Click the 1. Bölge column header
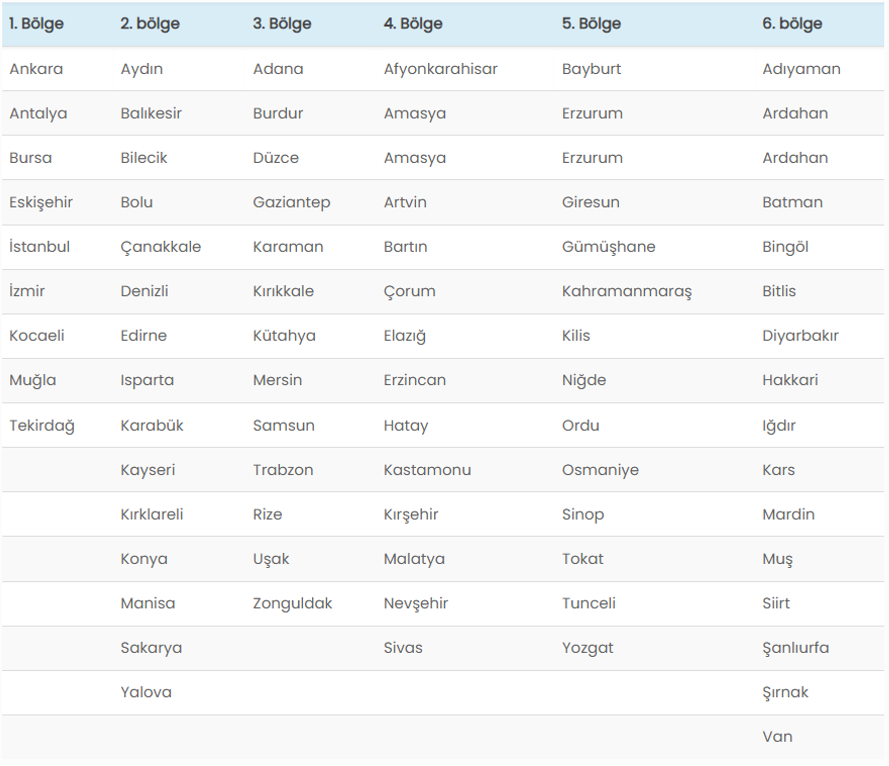The height and width of the screenshot is (766, 889). point(36,24)
